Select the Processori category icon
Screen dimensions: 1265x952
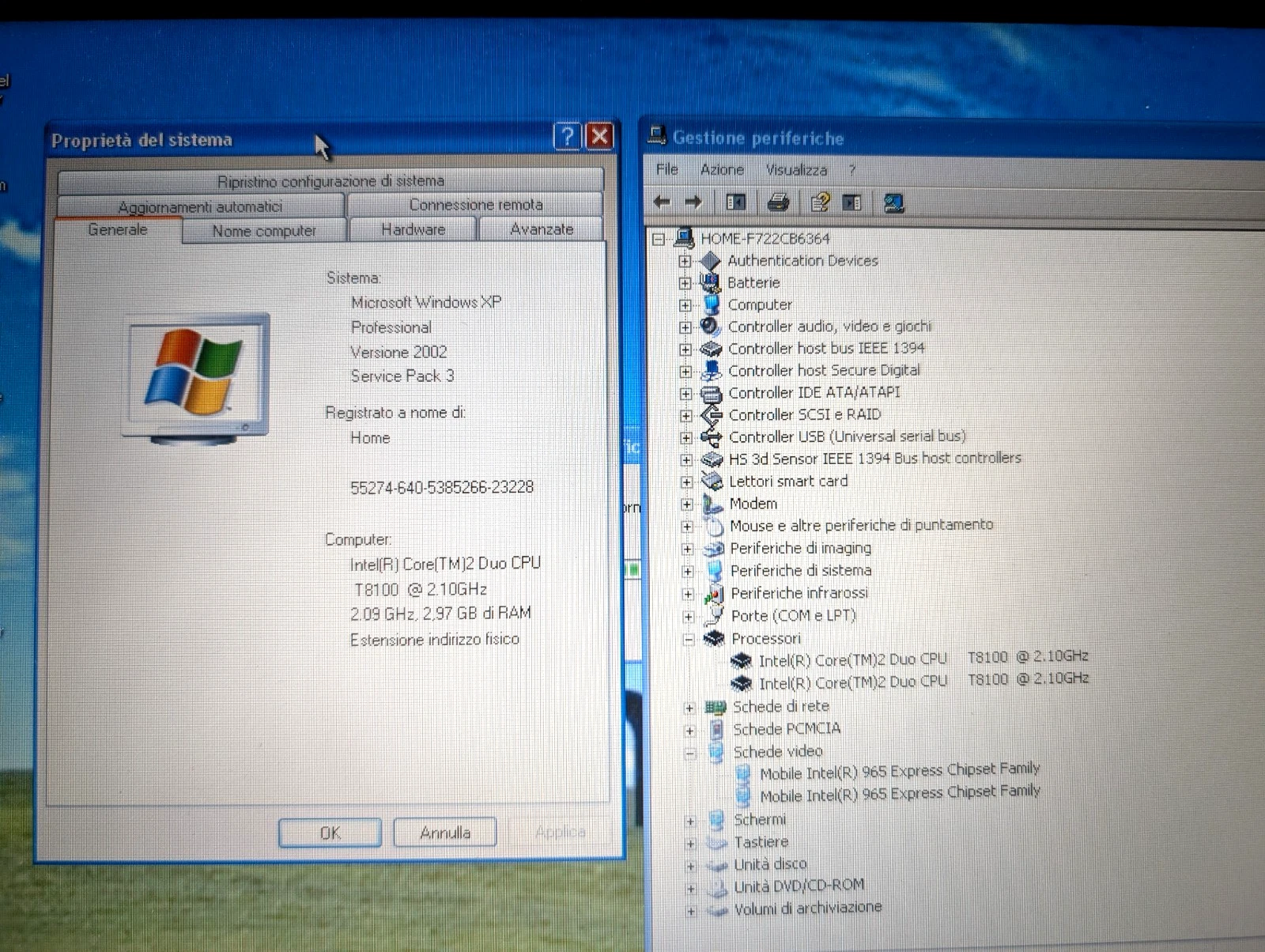(715, 638)
